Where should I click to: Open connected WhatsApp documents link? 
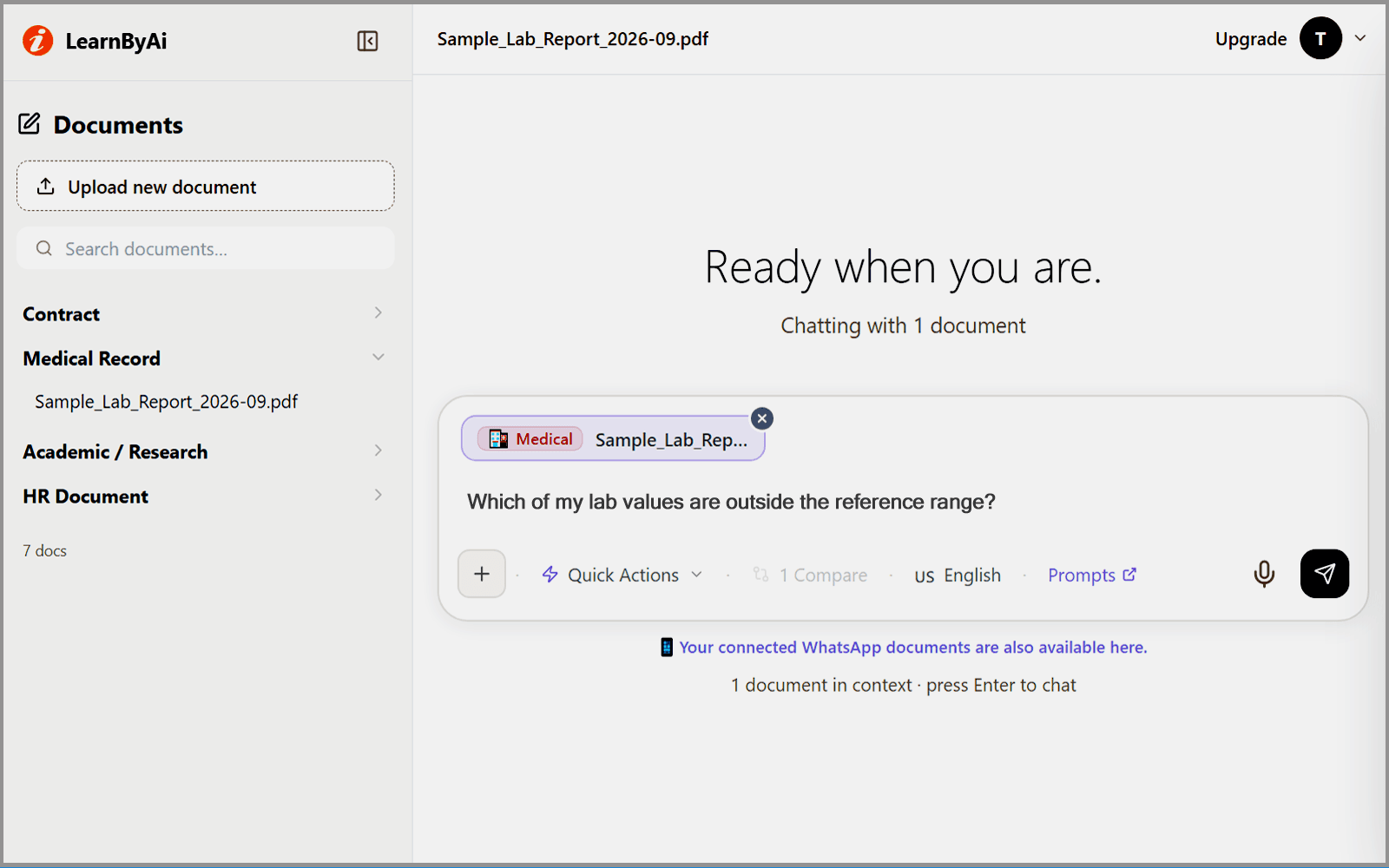(904, 647)
